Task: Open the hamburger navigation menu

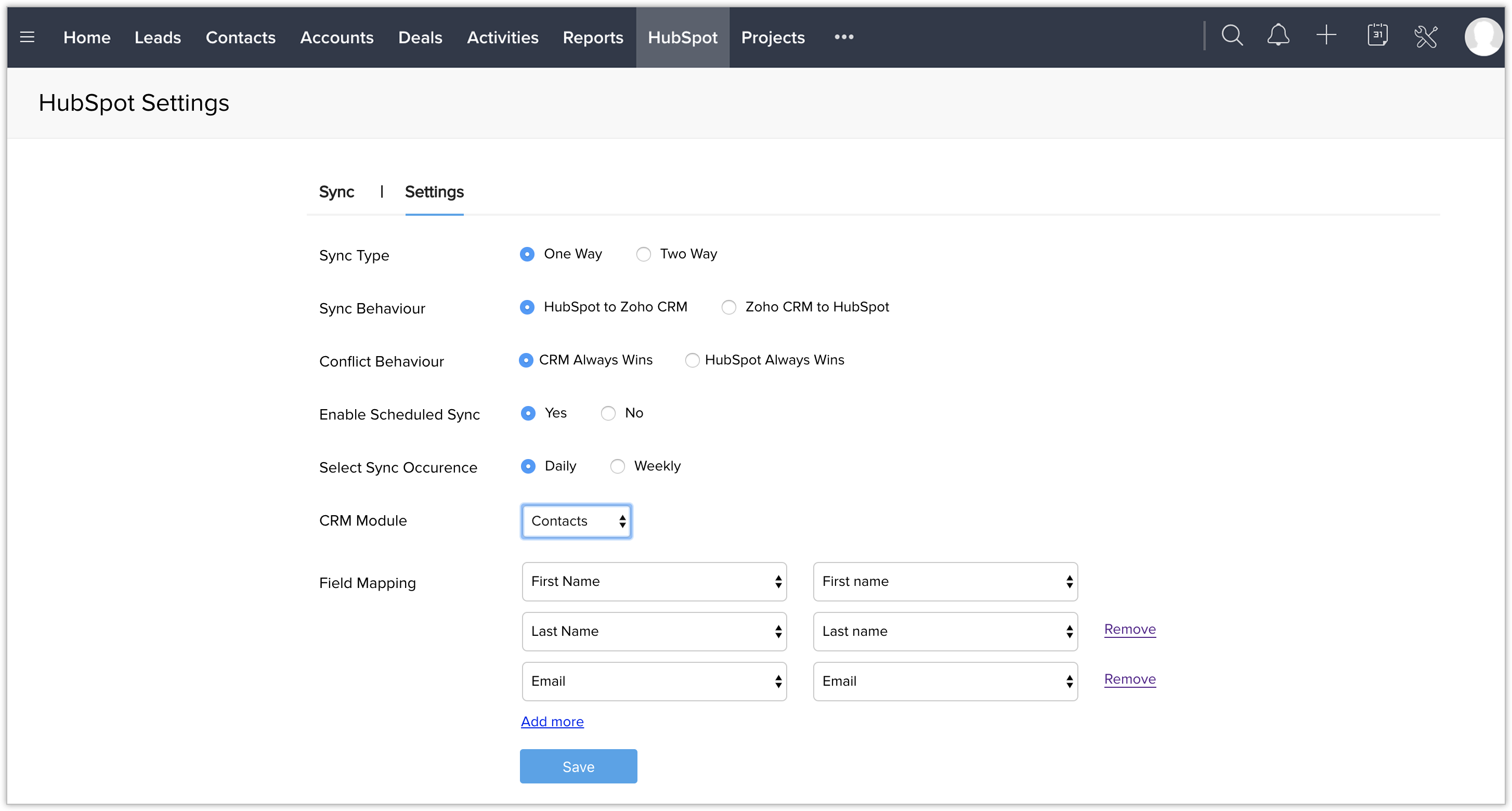Action: [27, 37]
